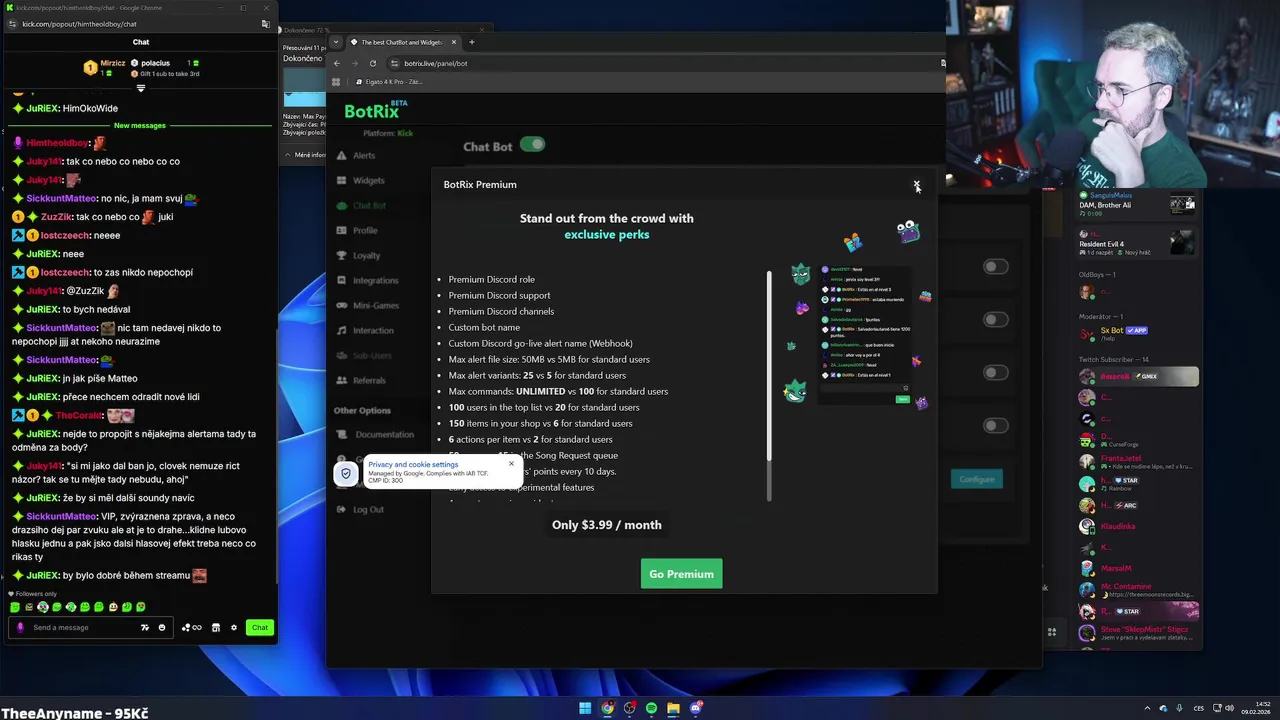This screenshot has width=1280, height=720.
Task: Click Log Out in BotRix sidebar
Action: tap(368, 509)
